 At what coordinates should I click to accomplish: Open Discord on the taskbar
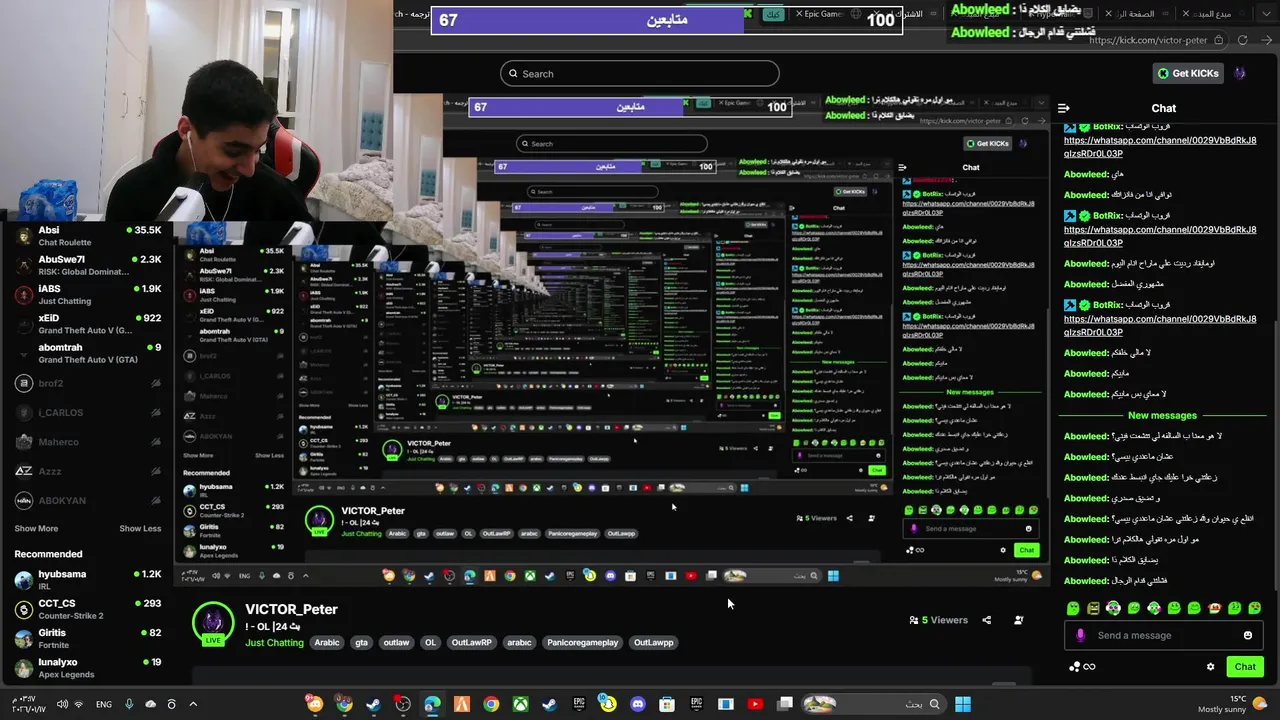(x=638, y=704)
